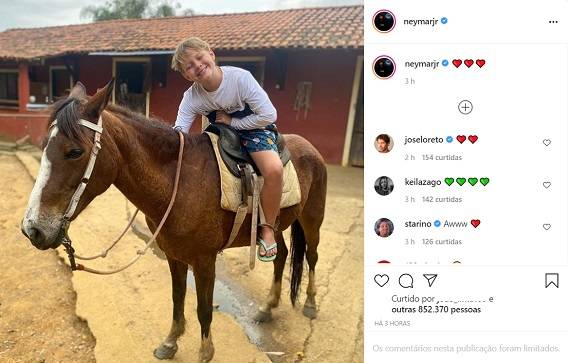The width and height of the screenshot is (568, 363).
Task: Visit joseloreto username link
Action: point(424,139)
